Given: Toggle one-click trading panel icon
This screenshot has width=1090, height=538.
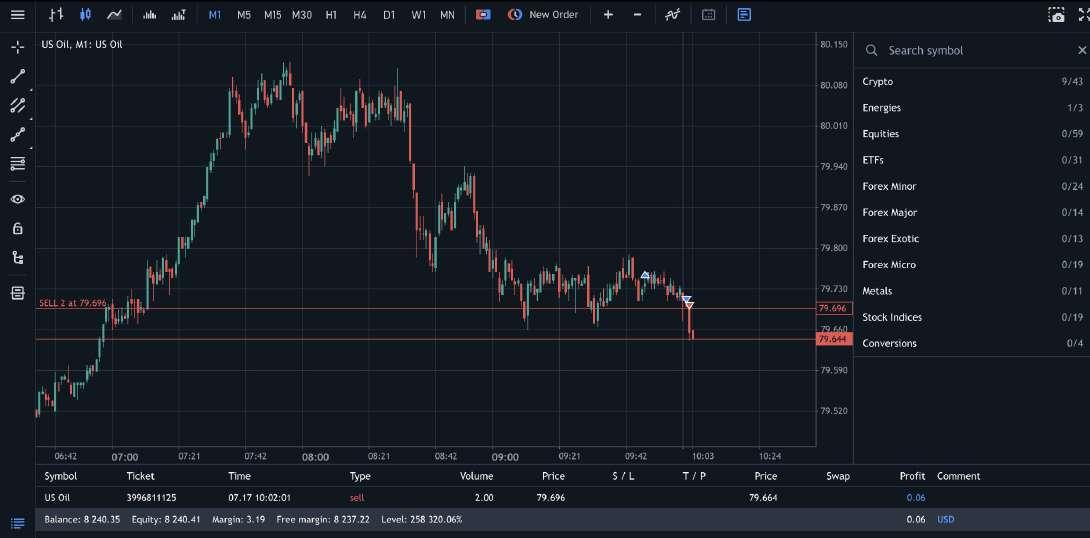Looking at the screenshot, I should [x=483, y=15].
